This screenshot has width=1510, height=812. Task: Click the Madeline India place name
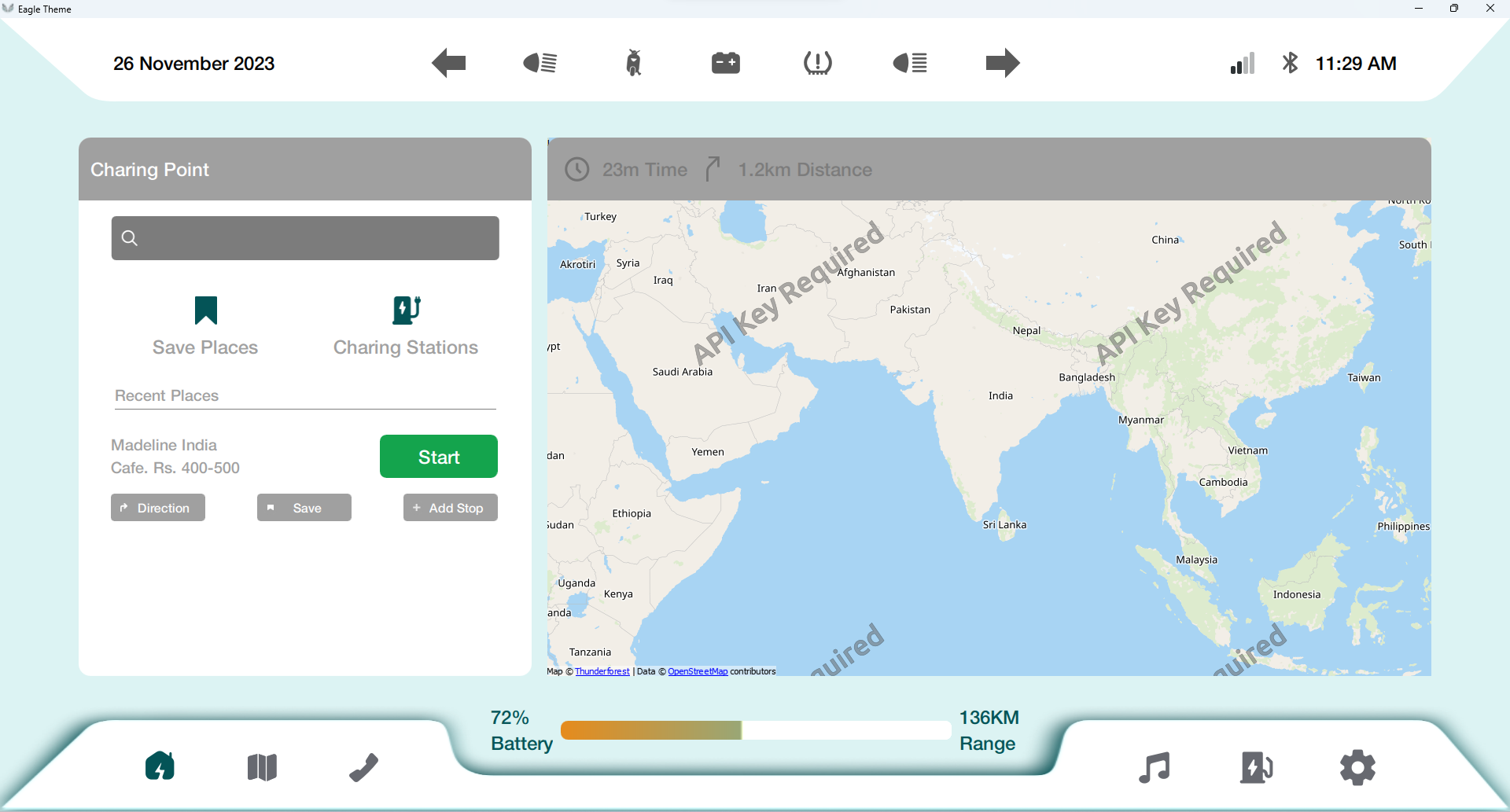click(164, 445)
